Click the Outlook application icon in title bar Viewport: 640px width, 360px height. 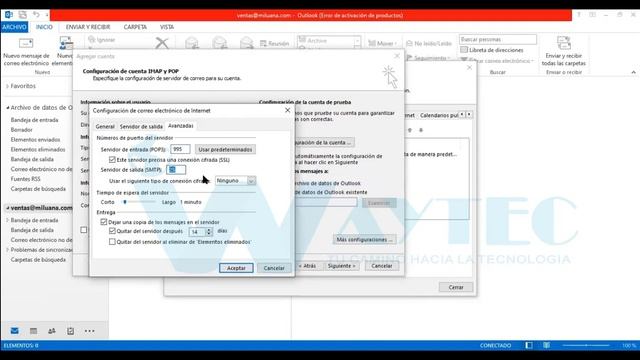[9, 15]
